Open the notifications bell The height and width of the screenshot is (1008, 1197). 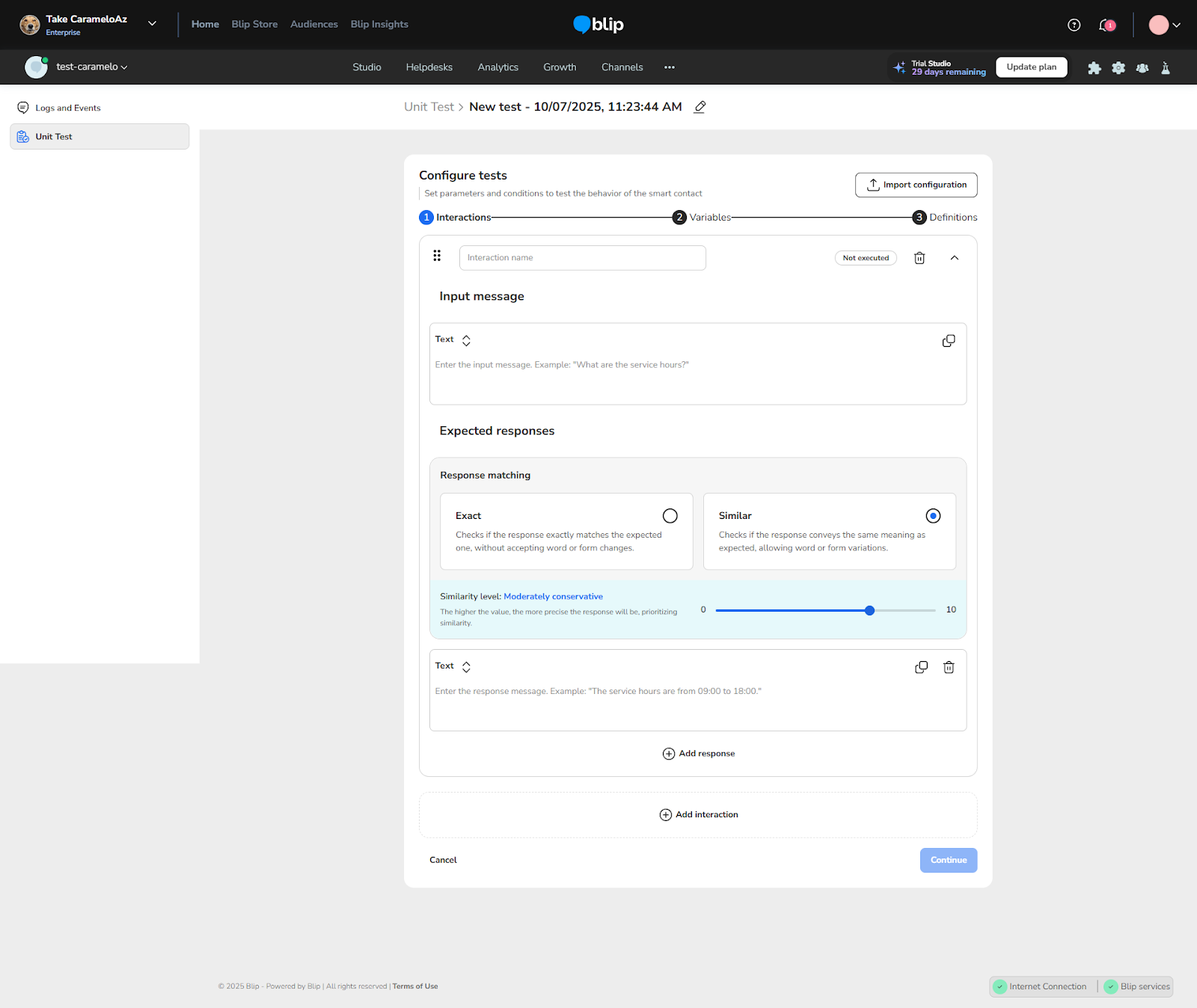point(1105,25)
